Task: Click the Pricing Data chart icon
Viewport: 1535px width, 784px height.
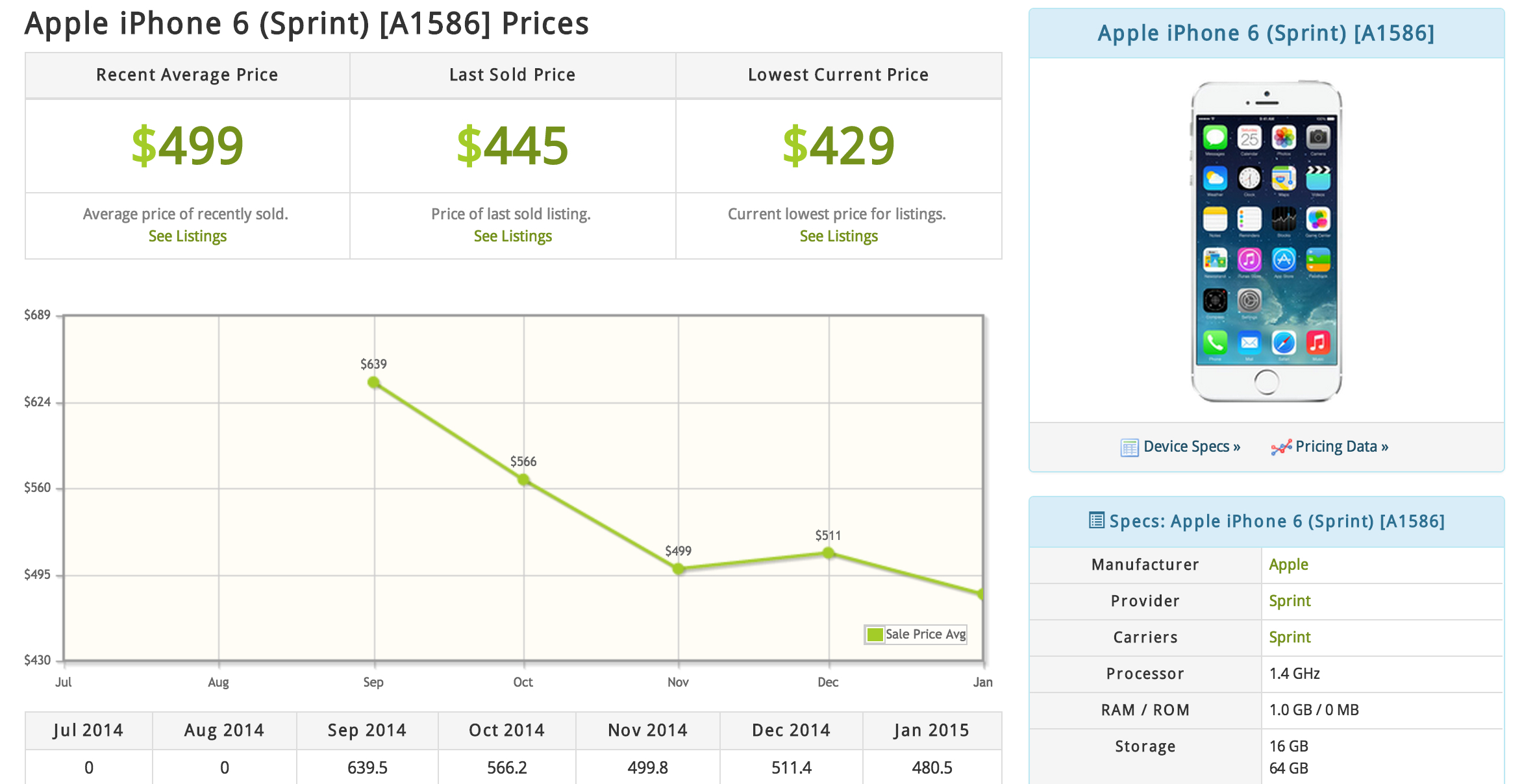Action: tap(1280, 447)
